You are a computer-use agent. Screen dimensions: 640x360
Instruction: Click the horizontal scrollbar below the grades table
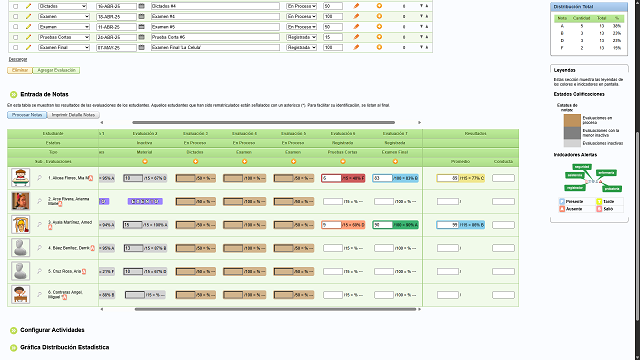[276, 309]
